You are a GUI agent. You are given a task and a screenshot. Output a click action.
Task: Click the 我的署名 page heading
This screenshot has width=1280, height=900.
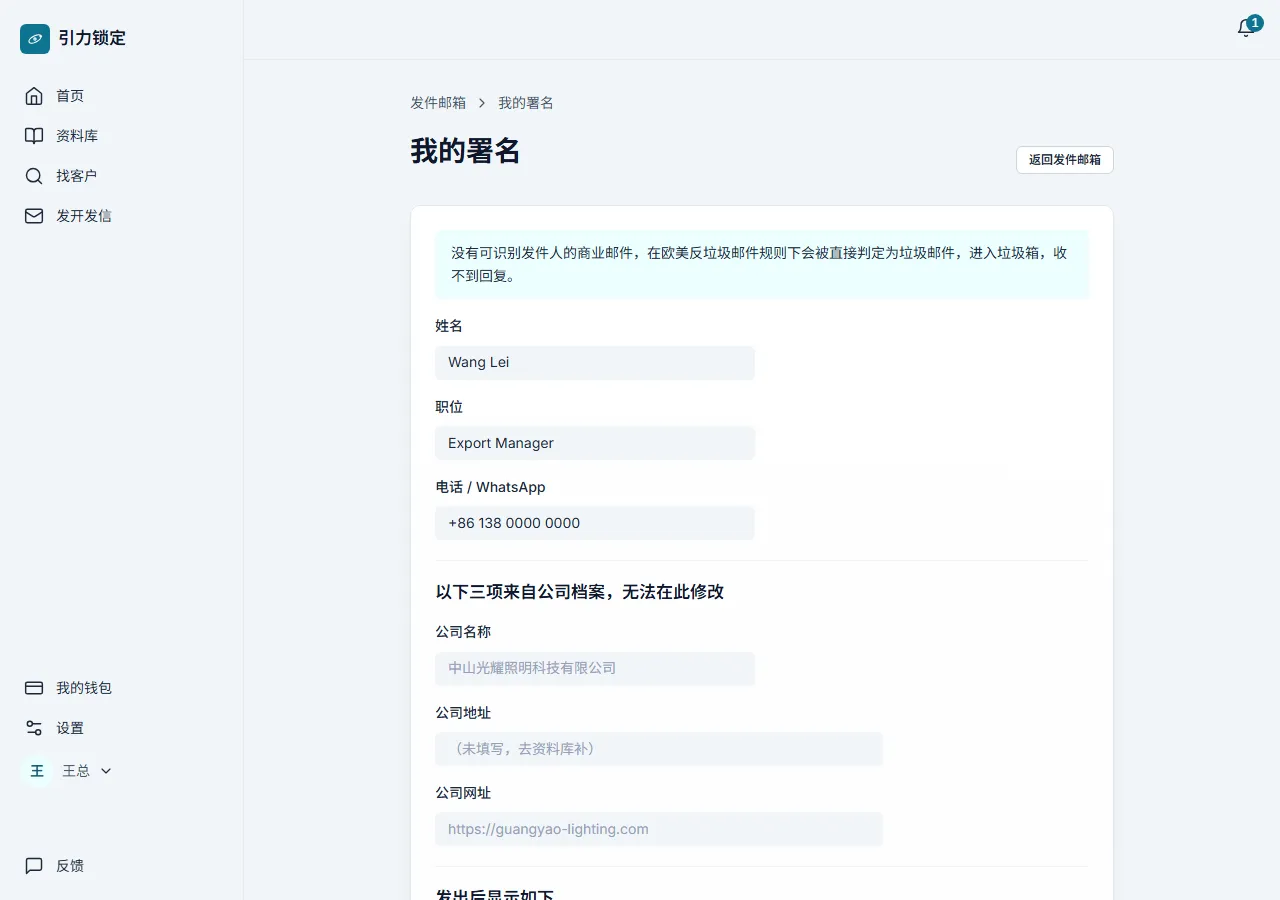pos(465,151)
